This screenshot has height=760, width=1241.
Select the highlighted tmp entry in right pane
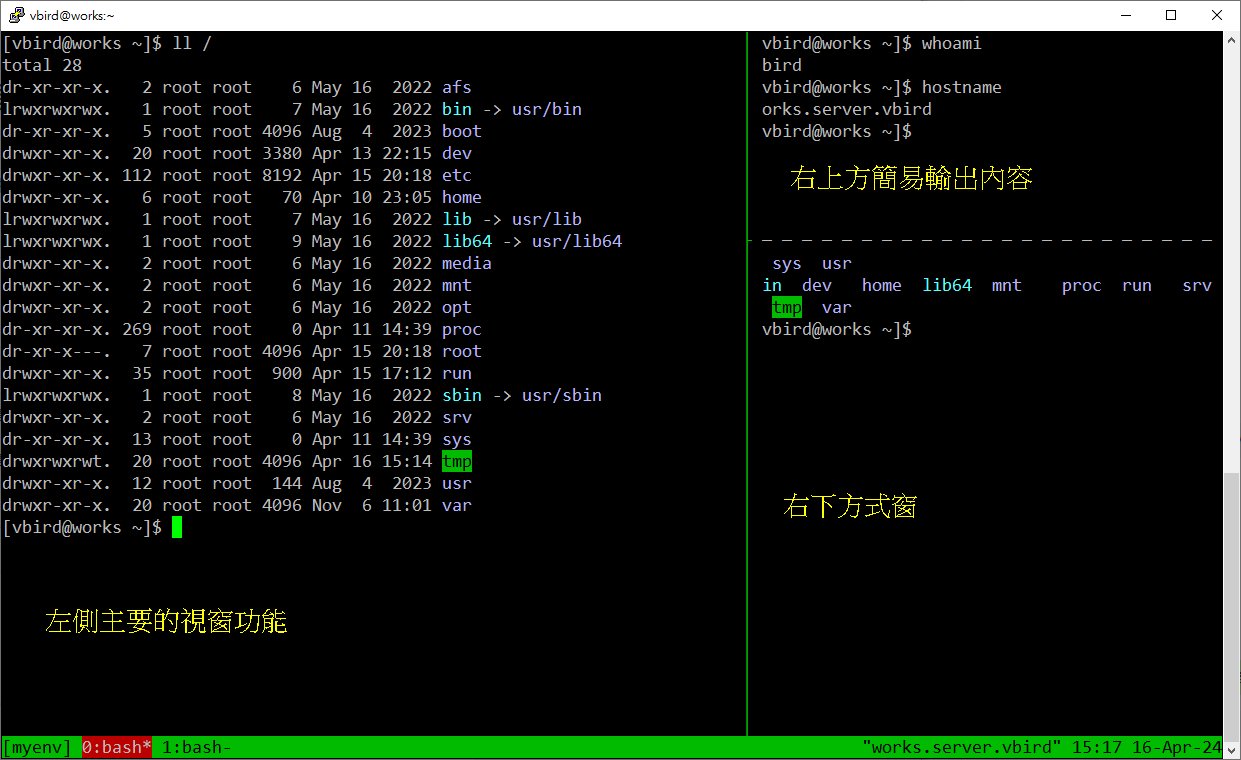tap(786, 307)
